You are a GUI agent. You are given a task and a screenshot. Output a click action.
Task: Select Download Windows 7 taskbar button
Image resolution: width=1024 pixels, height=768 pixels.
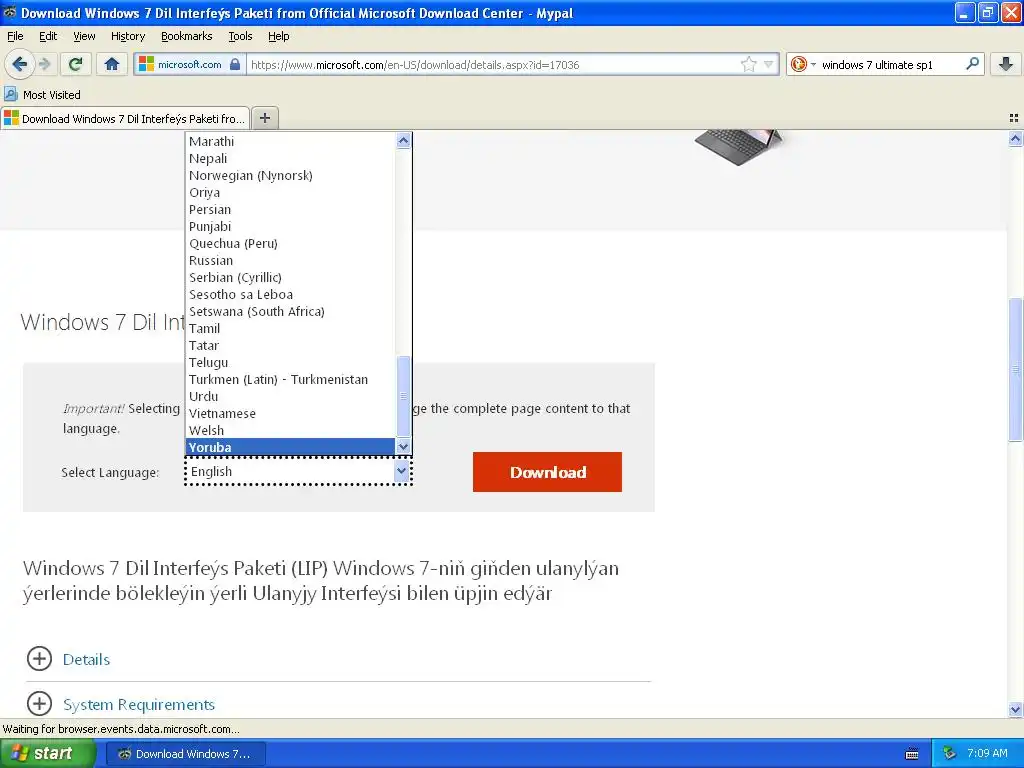tap(185, 754)
